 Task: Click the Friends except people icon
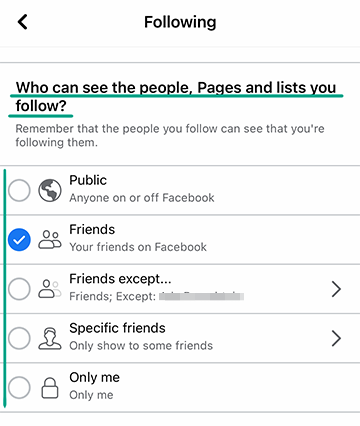pos(50,289)
